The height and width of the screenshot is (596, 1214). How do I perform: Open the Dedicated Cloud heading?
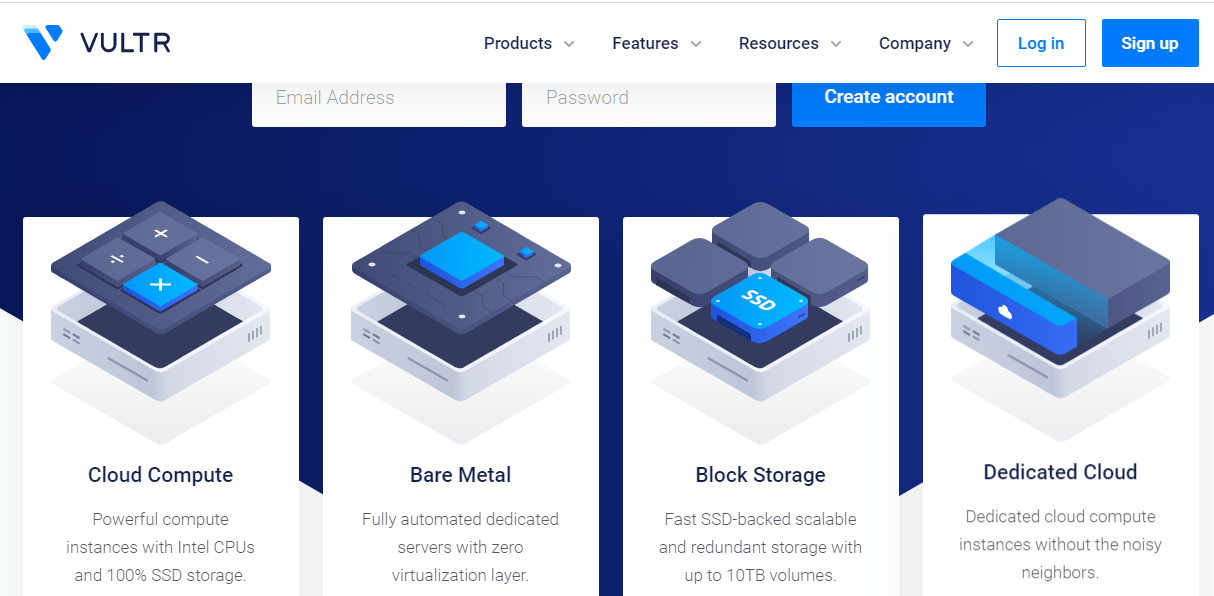click(x=1061, y=472)
